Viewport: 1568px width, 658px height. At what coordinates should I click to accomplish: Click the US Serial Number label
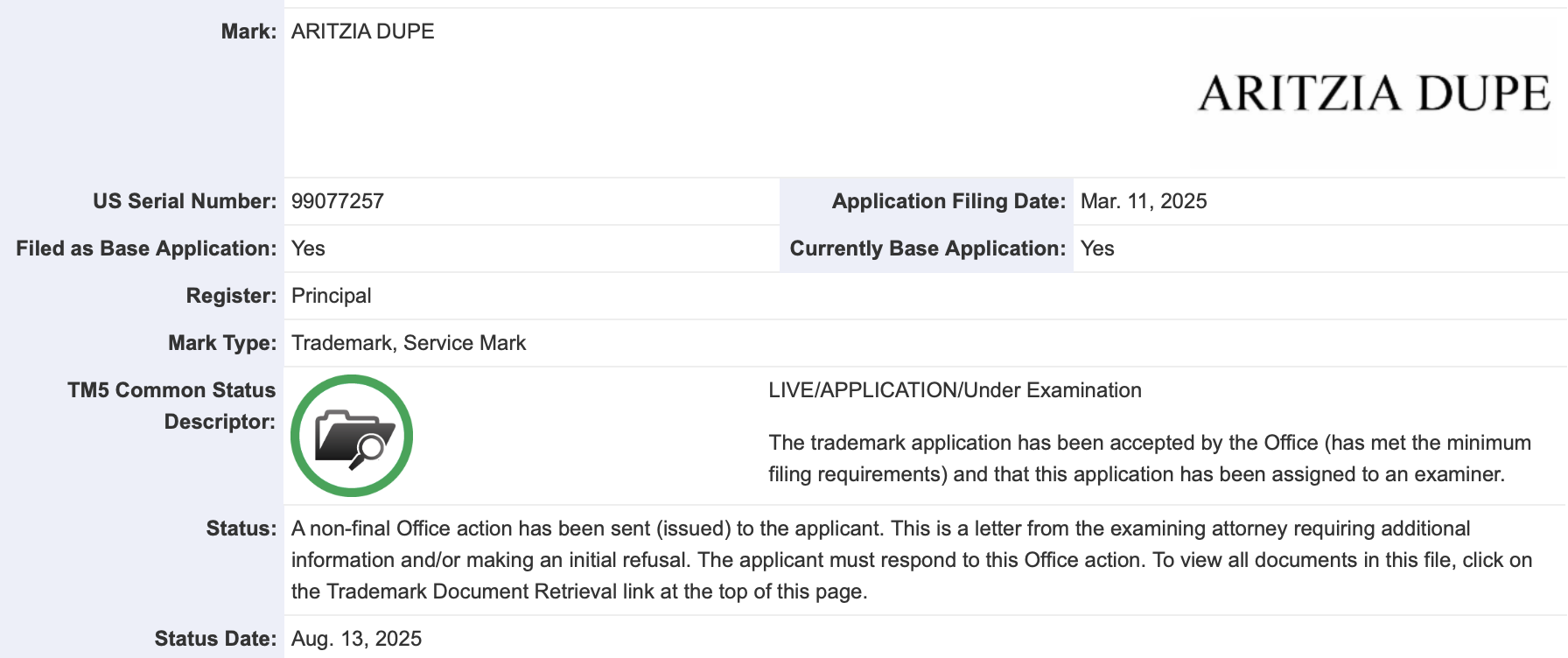185,201
